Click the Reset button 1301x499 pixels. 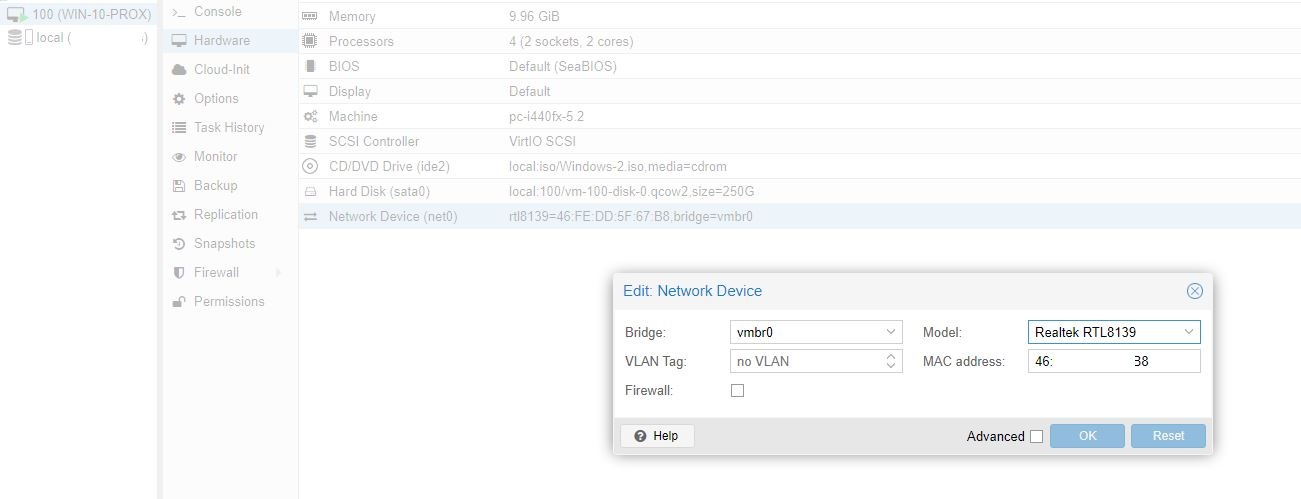pos(1168,436)
